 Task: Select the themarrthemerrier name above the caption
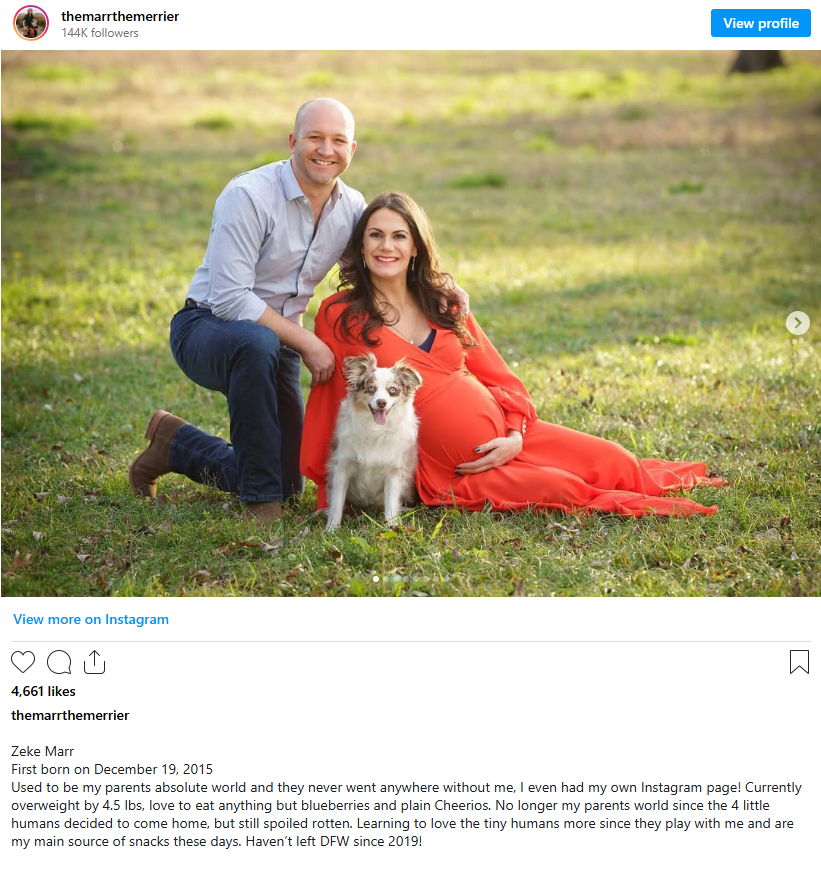70,715
